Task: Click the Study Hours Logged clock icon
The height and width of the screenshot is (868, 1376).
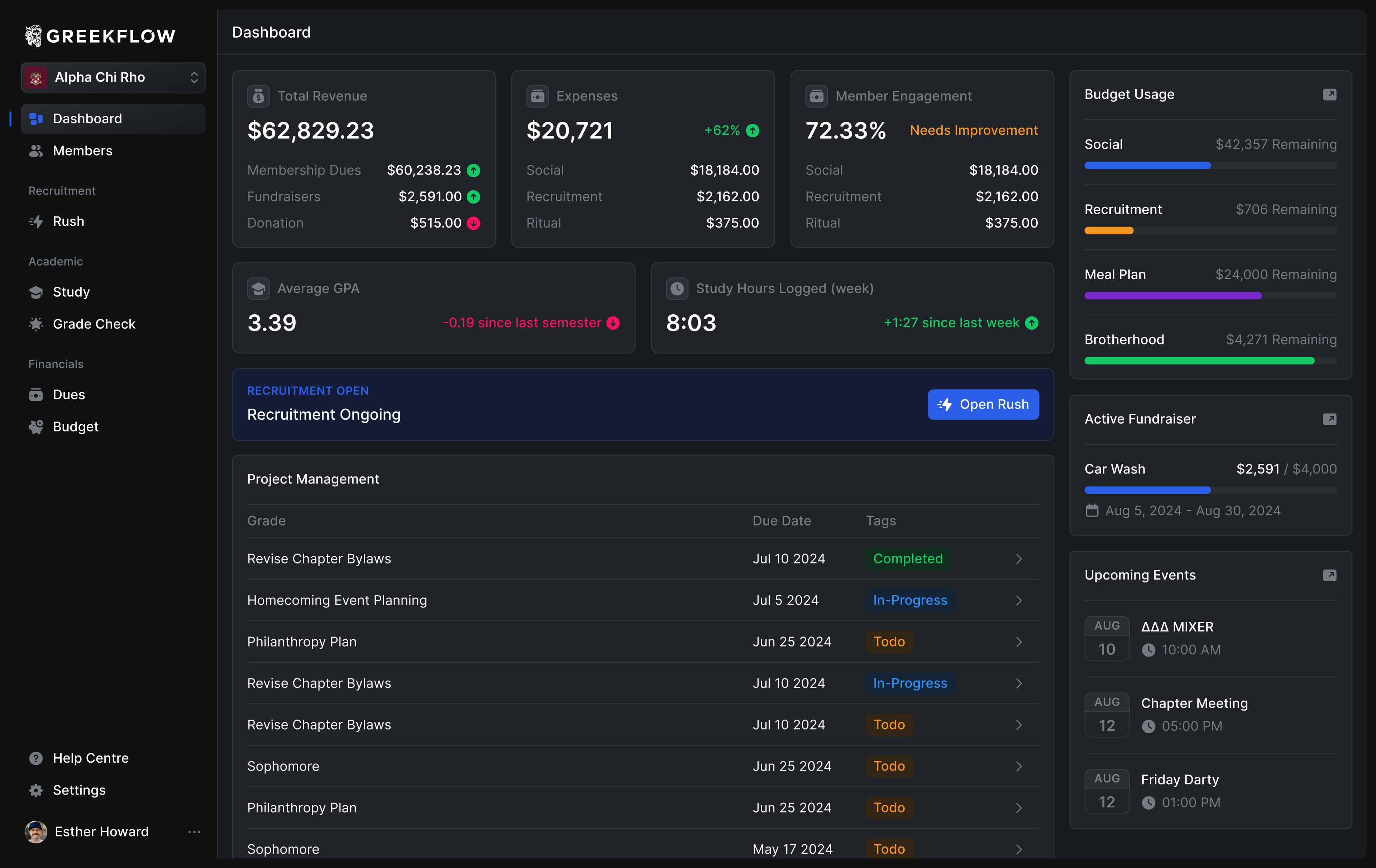Action: (x=677, y=288)
